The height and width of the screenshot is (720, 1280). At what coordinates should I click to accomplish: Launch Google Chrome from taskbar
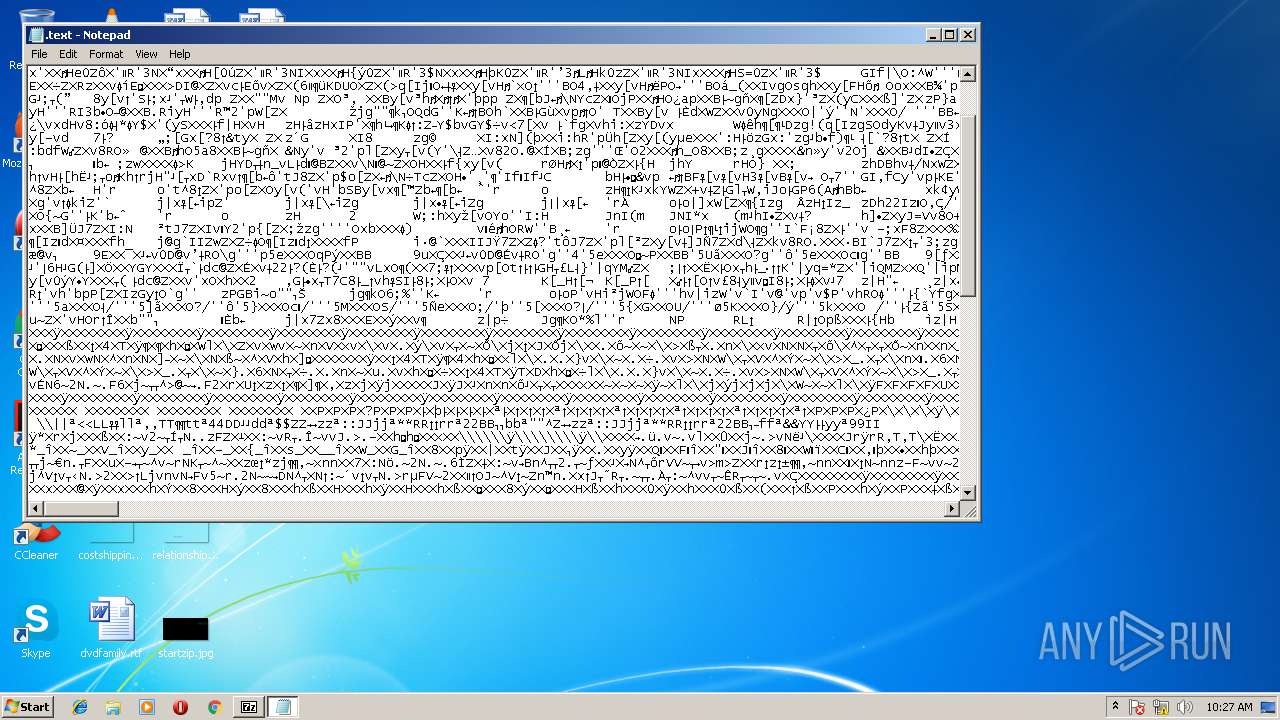[x=213, y=707]
